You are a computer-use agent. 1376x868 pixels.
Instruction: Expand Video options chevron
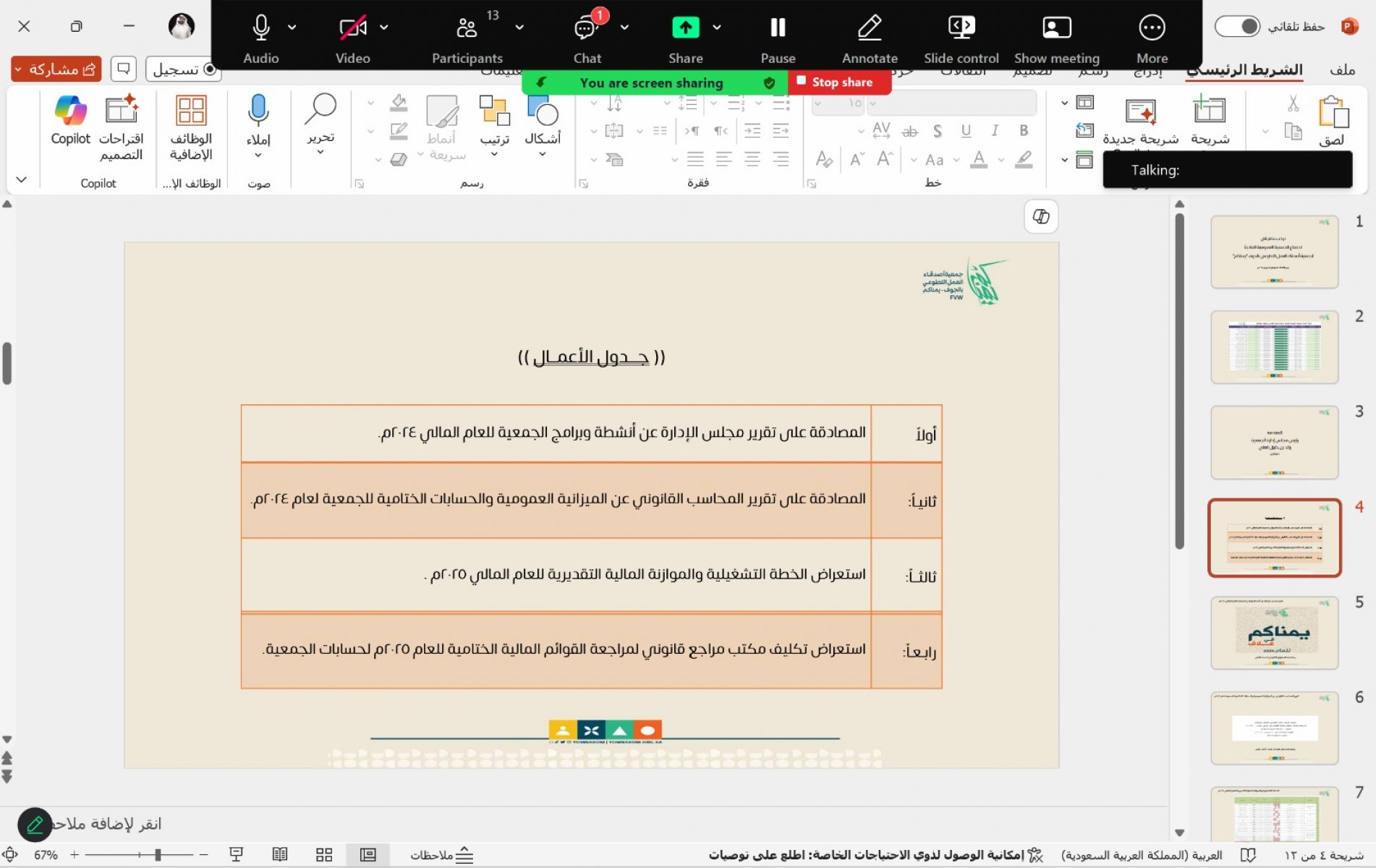pyautogui.click(x=384, y=27)
